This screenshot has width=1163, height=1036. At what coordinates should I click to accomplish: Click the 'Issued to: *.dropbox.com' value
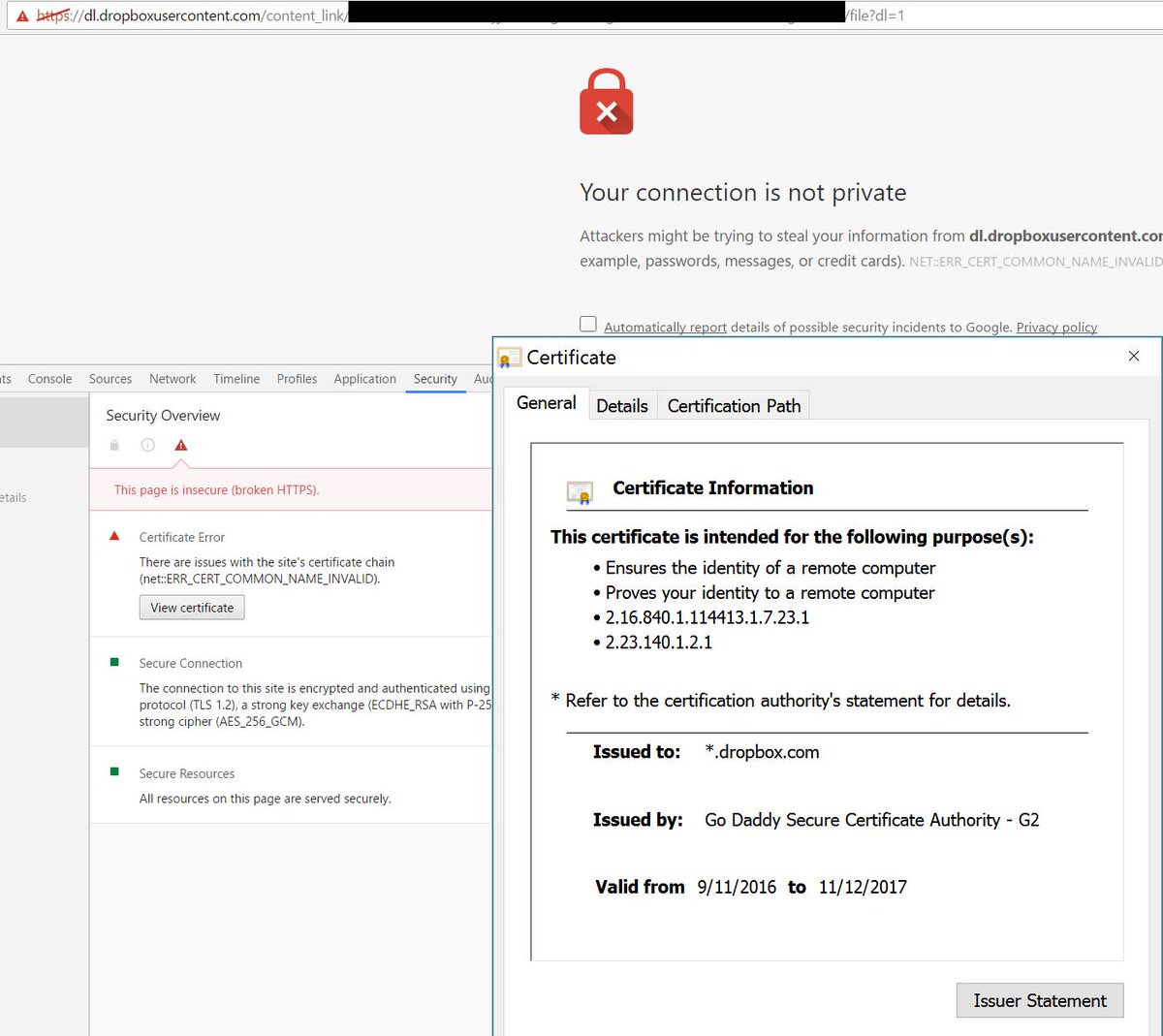pos(762,752)
